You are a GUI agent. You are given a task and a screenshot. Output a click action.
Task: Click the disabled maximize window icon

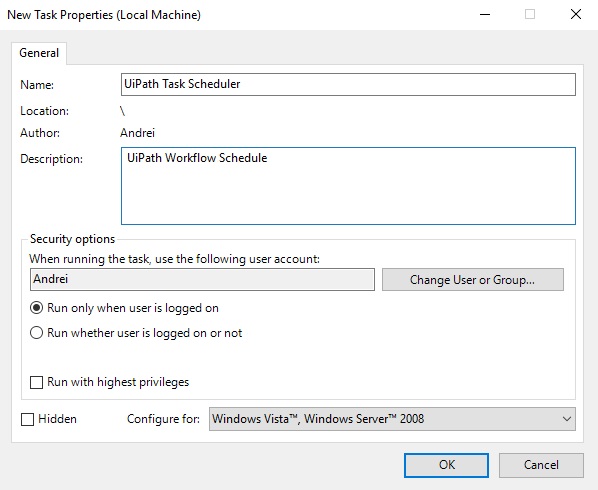tap(530, 14)
